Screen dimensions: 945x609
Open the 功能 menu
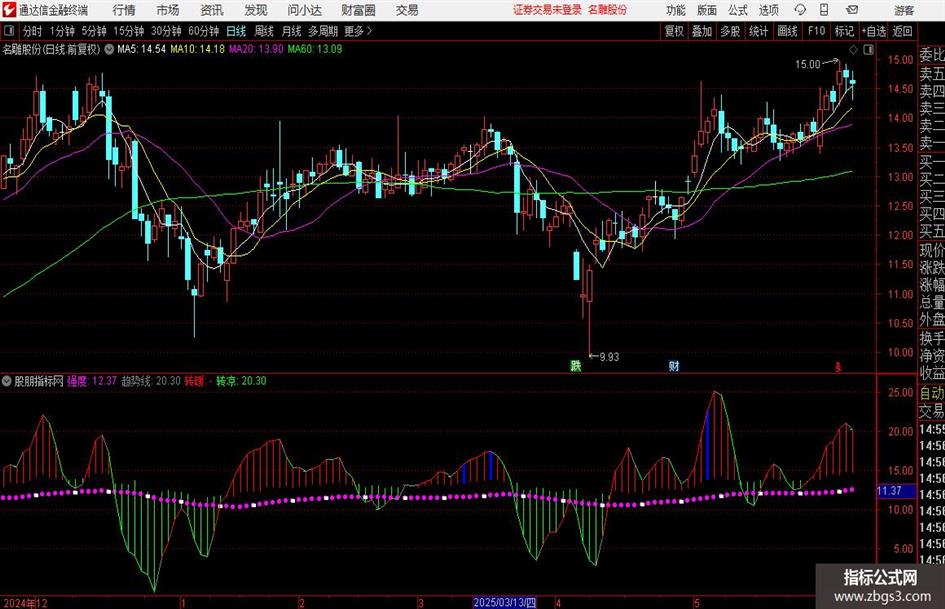[x=676, y=10]
